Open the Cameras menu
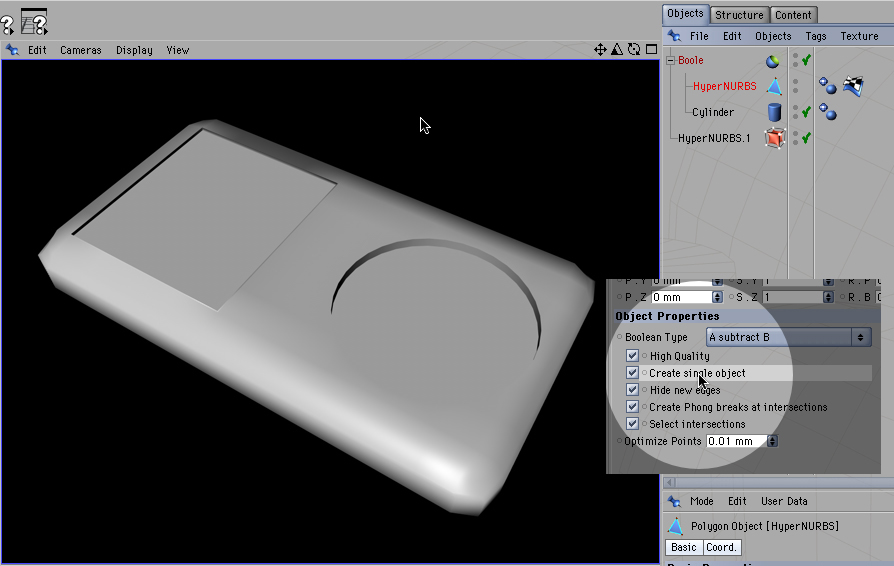 [80, 50]
